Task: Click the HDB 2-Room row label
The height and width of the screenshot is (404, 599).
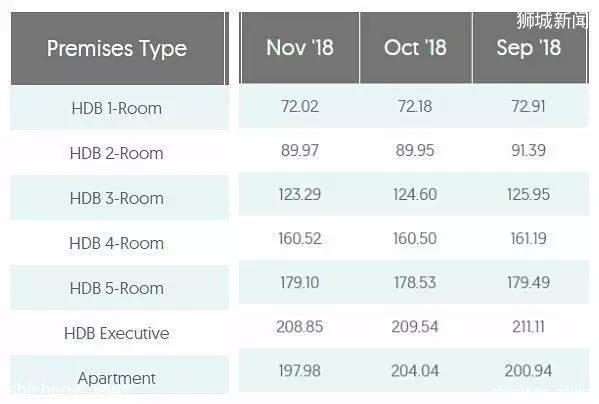Action: click(x=117, y=154)
